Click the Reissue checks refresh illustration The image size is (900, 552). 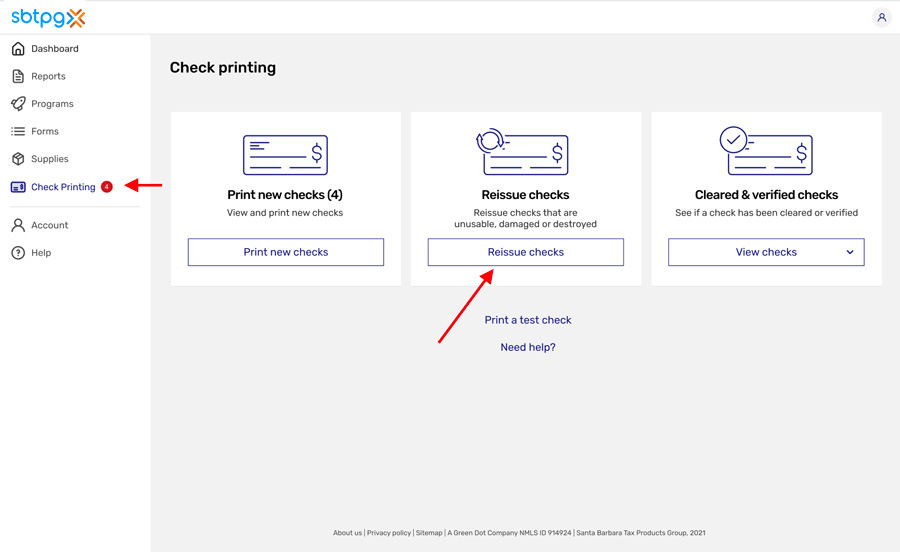pos(522,151)
